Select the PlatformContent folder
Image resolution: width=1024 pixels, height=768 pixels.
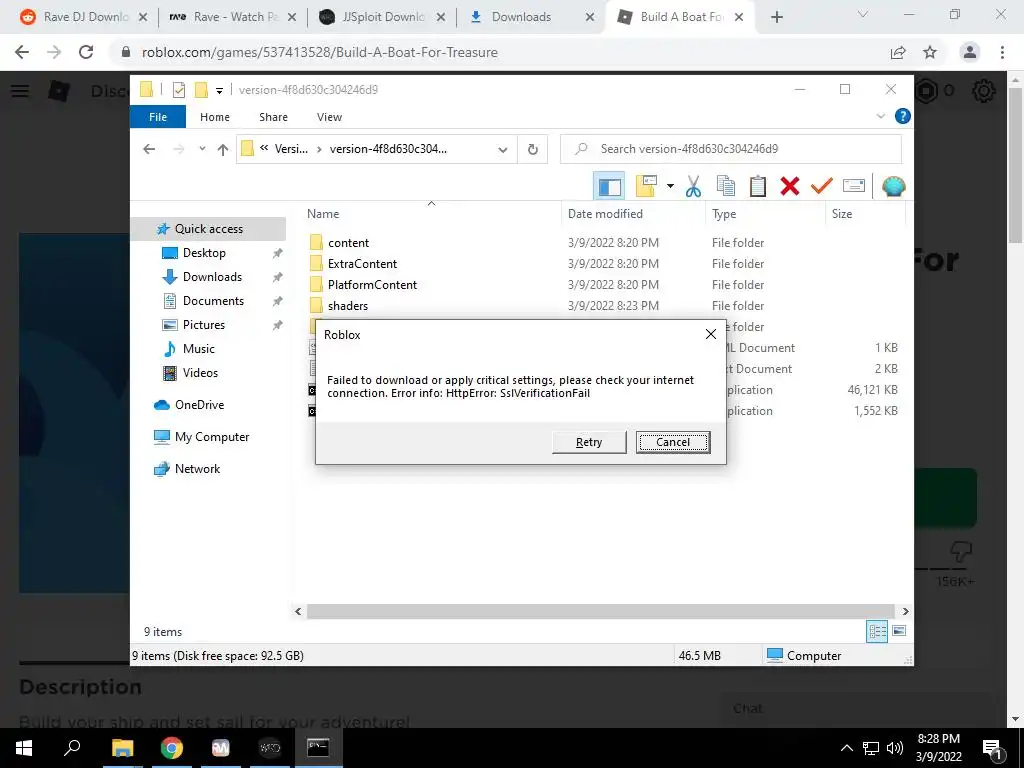[x=372, y=285]
